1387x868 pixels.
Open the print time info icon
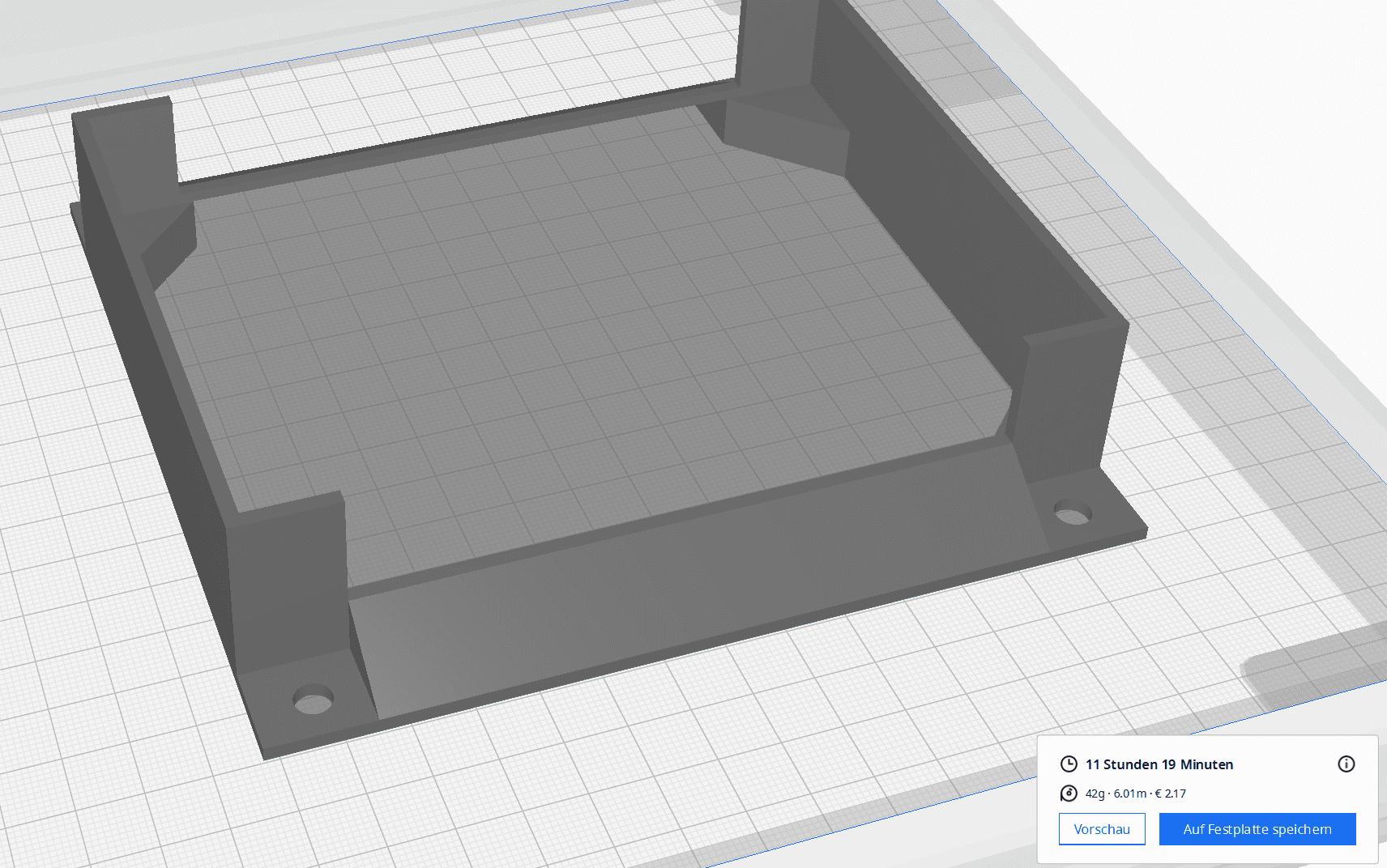(1346, 764)
